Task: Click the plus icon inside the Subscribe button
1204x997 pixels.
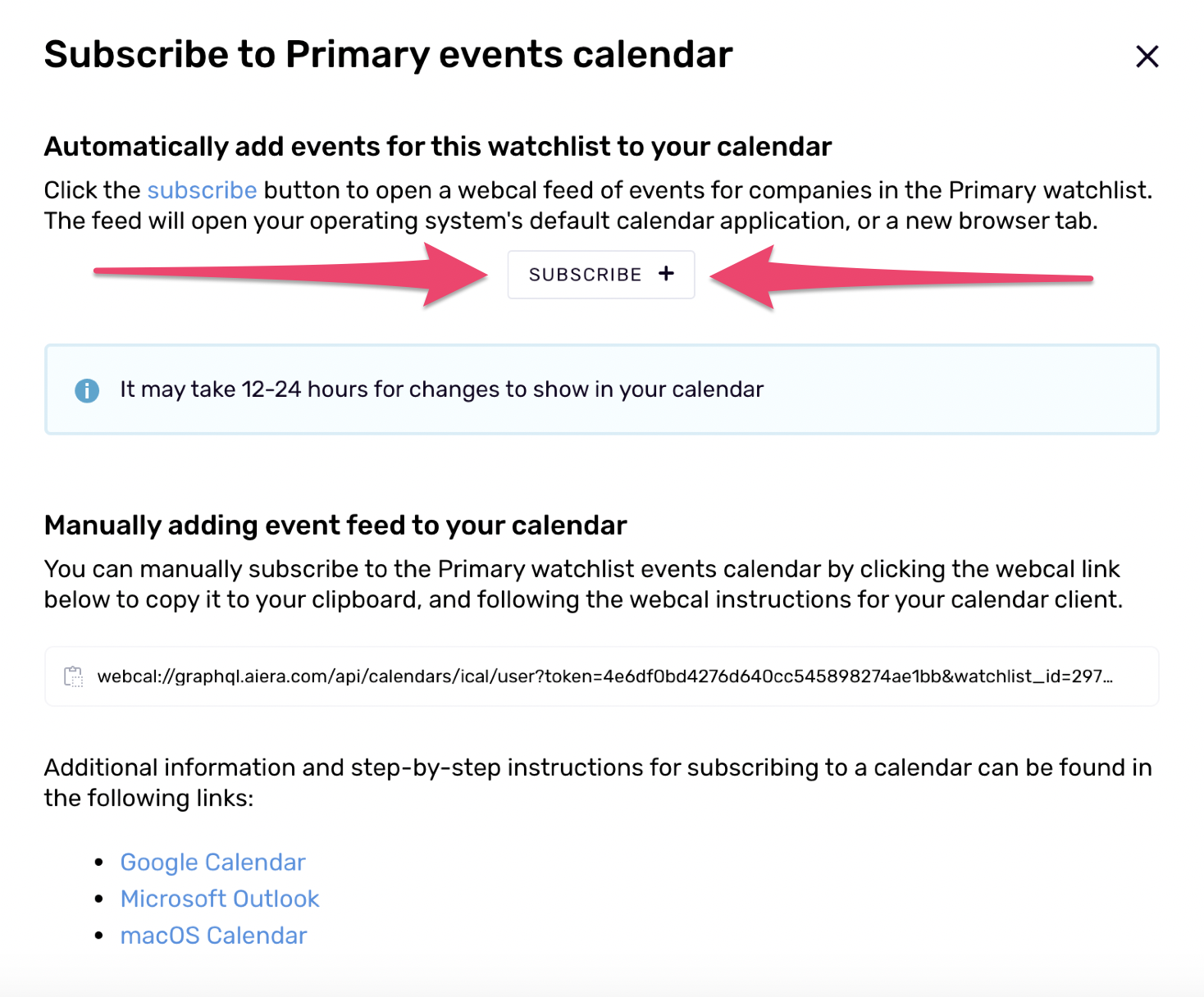Action: click(x=666, y=274)
